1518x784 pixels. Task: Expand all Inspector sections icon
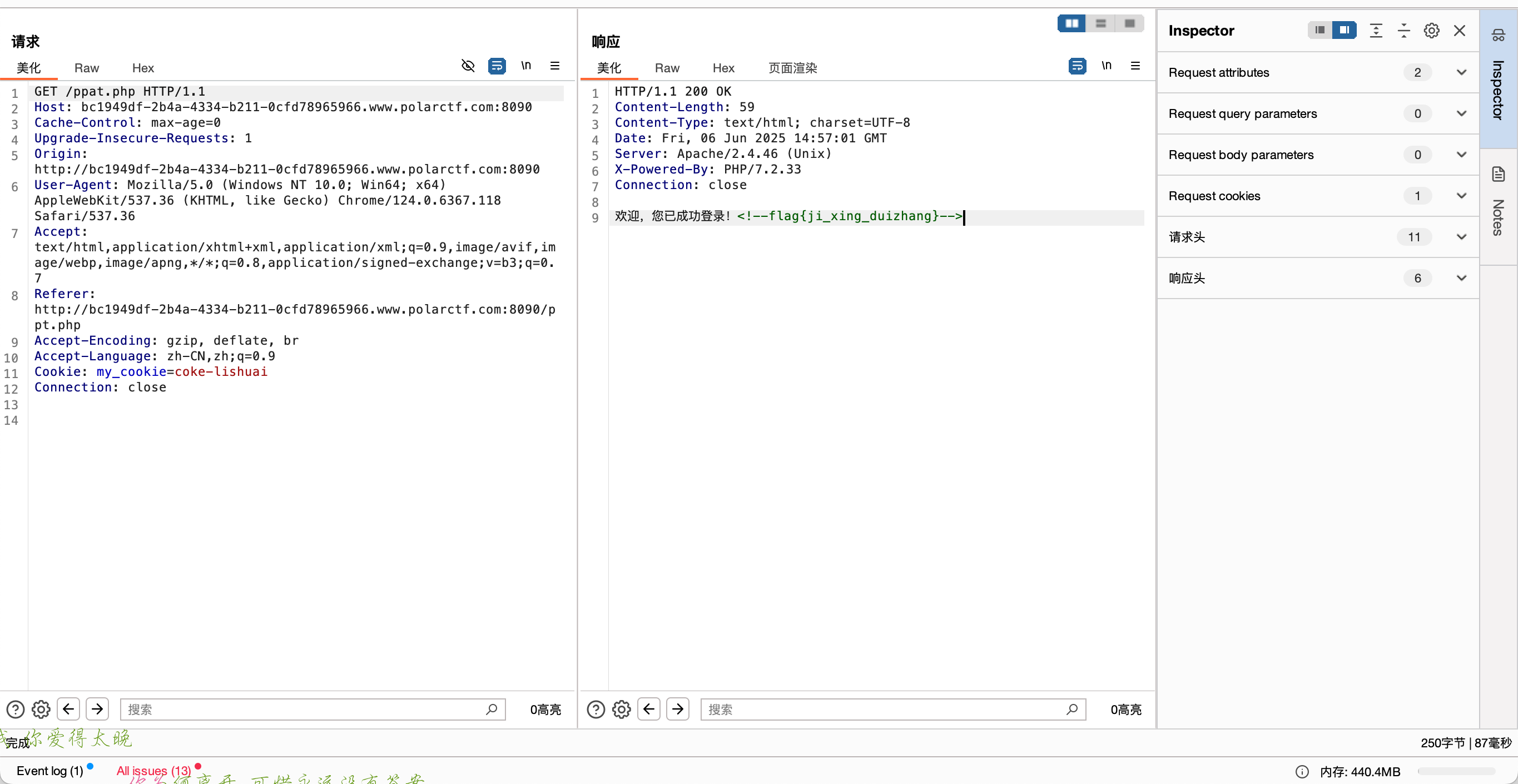(1376, 31)
